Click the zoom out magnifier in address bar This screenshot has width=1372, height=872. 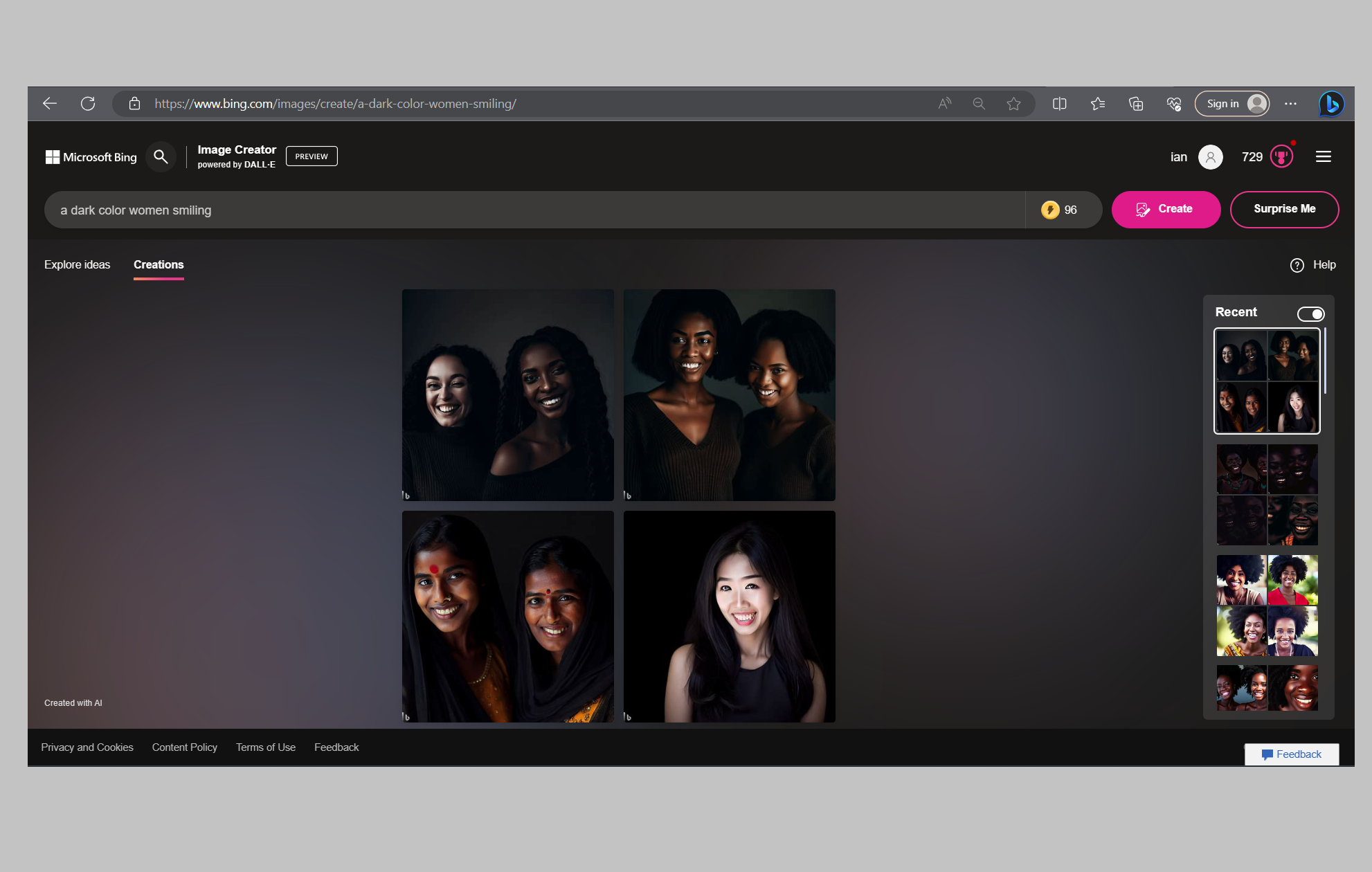coord(979,104)
